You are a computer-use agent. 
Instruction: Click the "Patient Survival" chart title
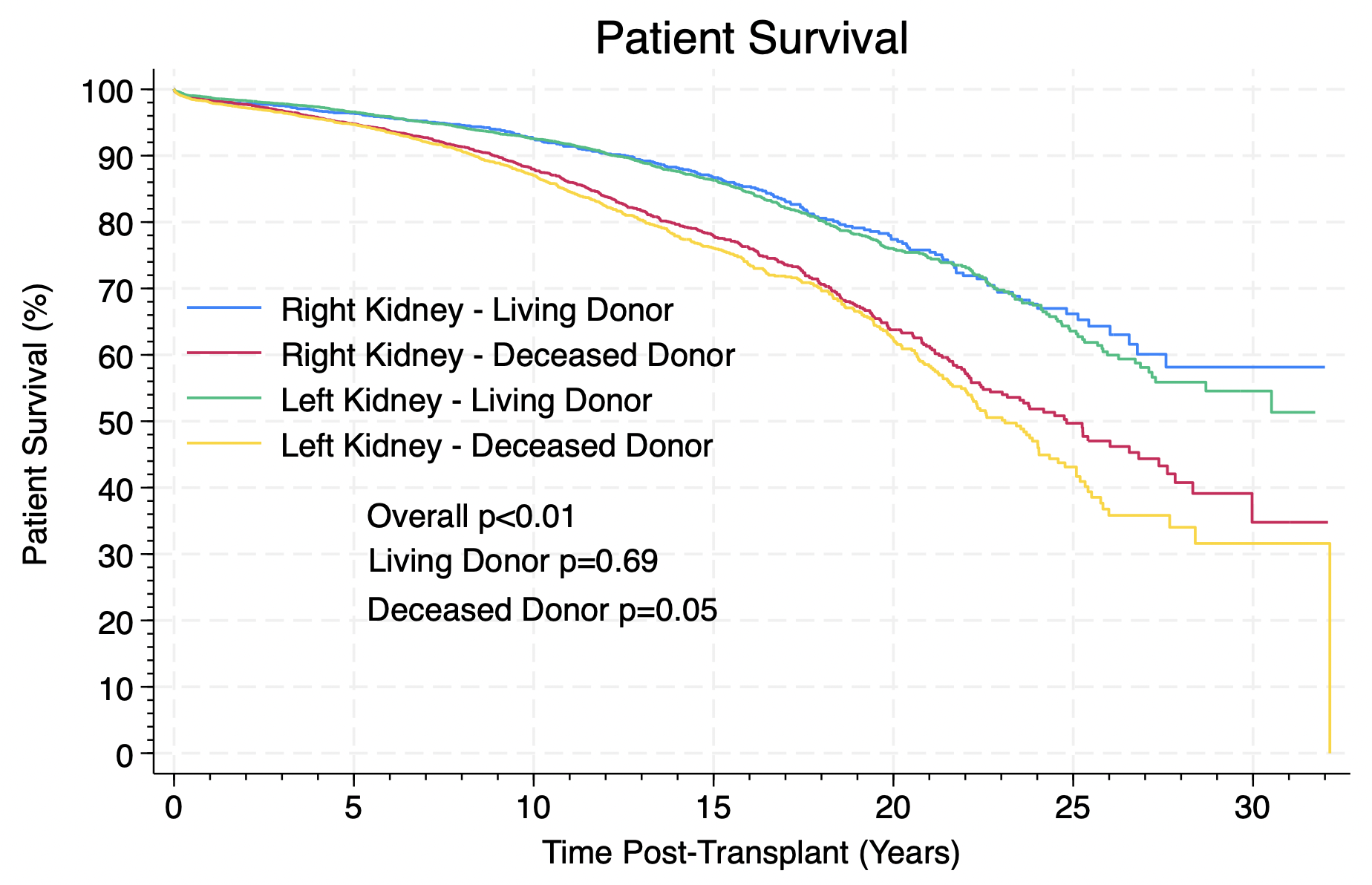tap(751, 39)
